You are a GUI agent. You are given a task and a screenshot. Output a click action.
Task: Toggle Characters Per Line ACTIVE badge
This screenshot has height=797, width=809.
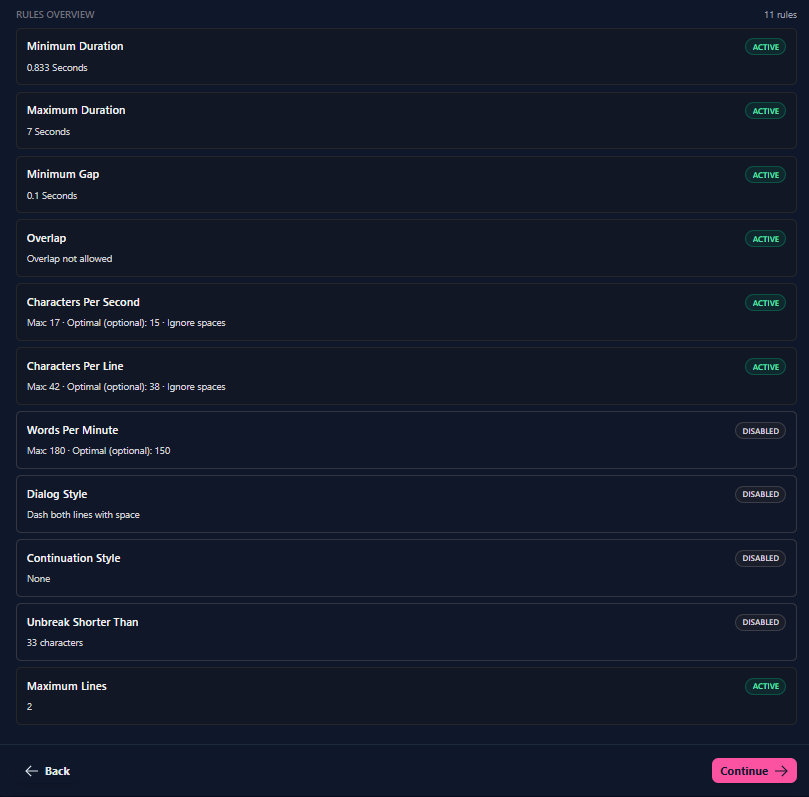(x=765, y=367)
